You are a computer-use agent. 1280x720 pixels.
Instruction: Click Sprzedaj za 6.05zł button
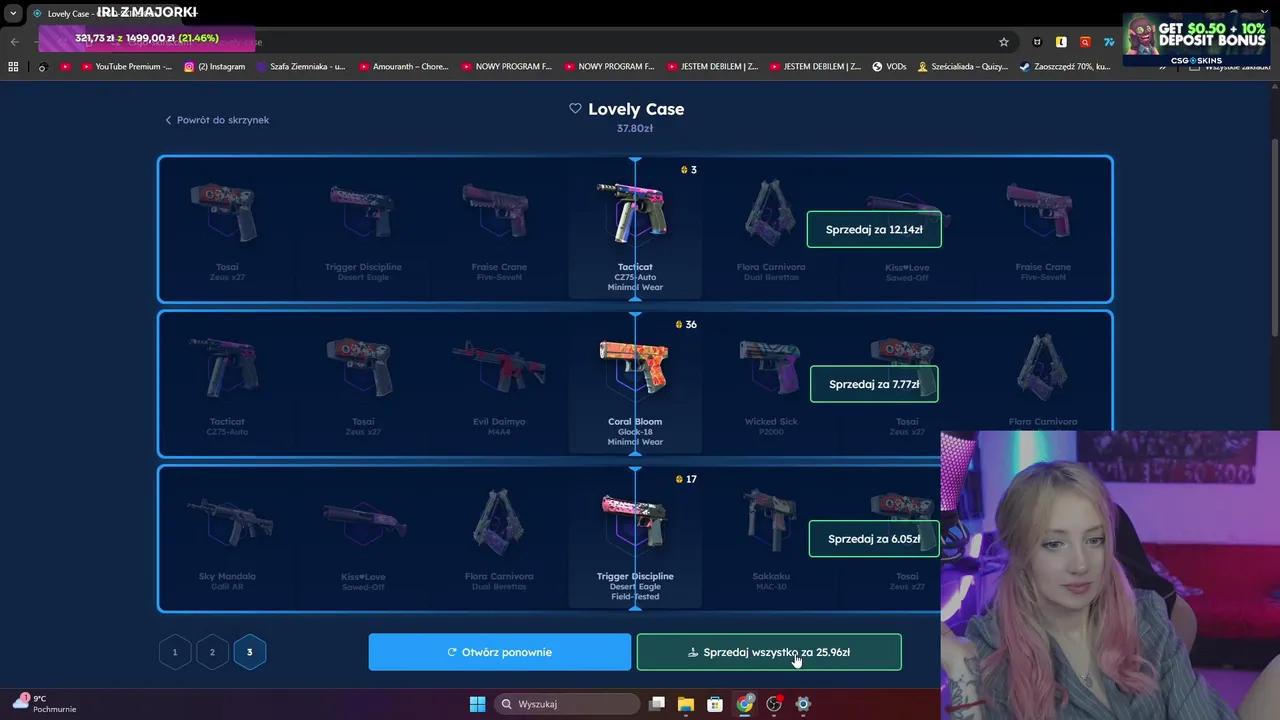[x=874, y=539]
